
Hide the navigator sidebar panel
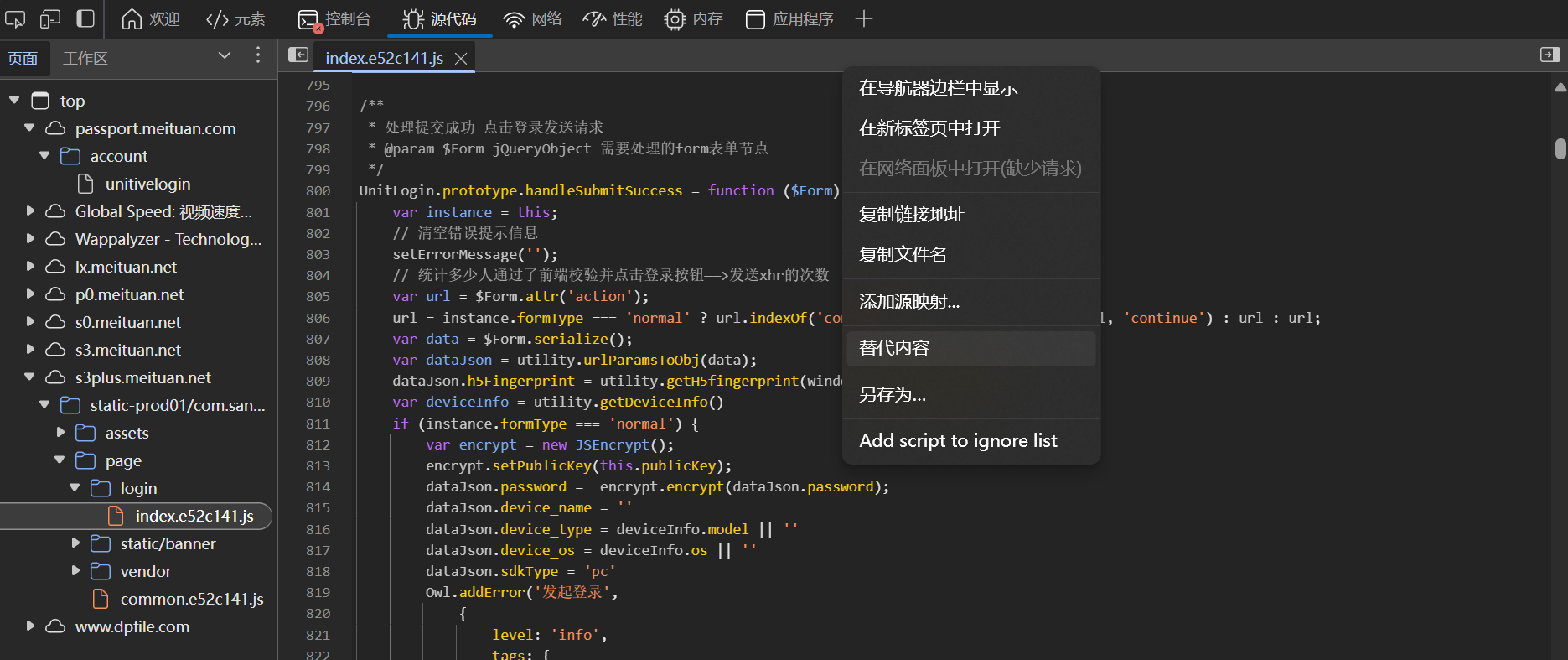click(x=298, y=55)
